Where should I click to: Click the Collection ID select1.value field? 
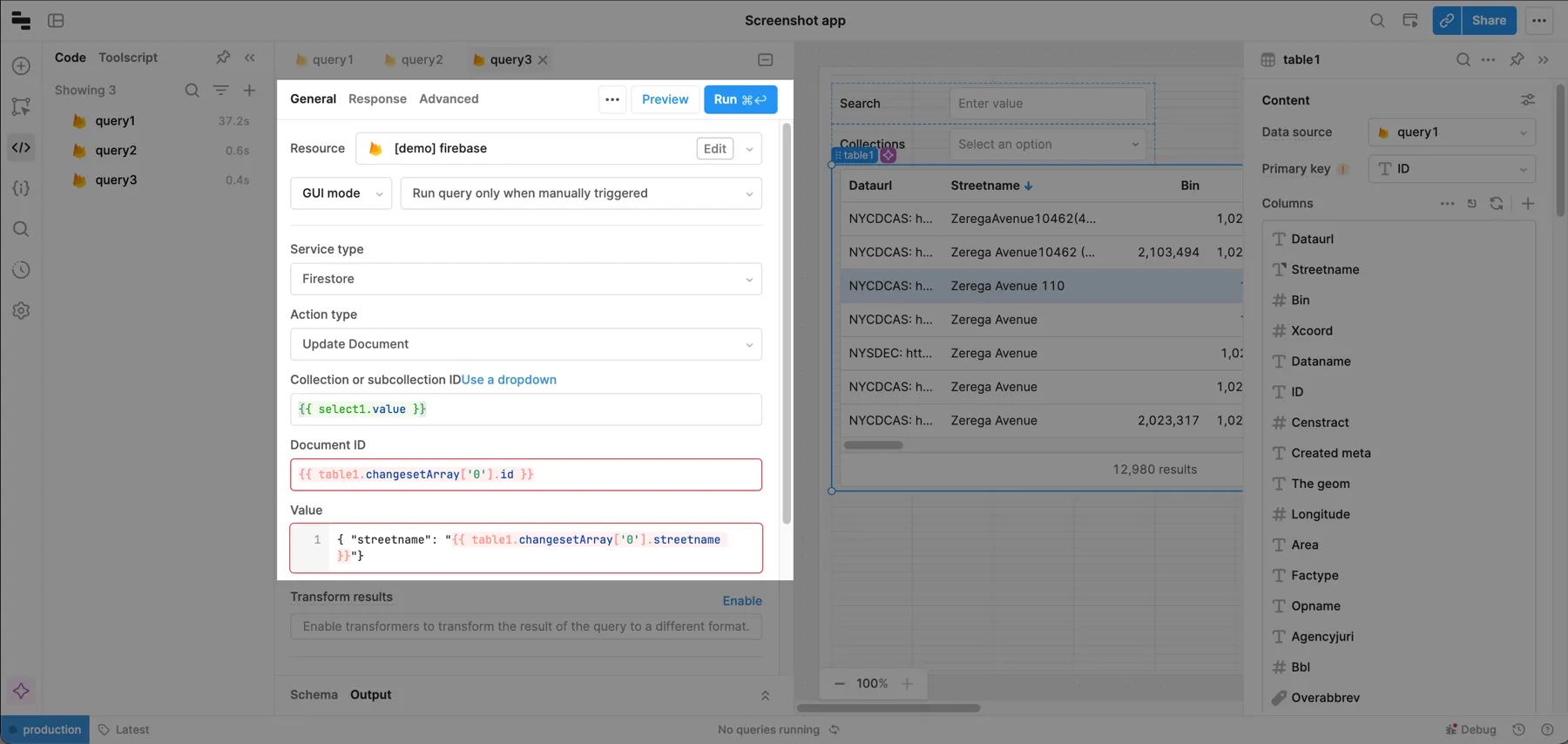point(526,409)
